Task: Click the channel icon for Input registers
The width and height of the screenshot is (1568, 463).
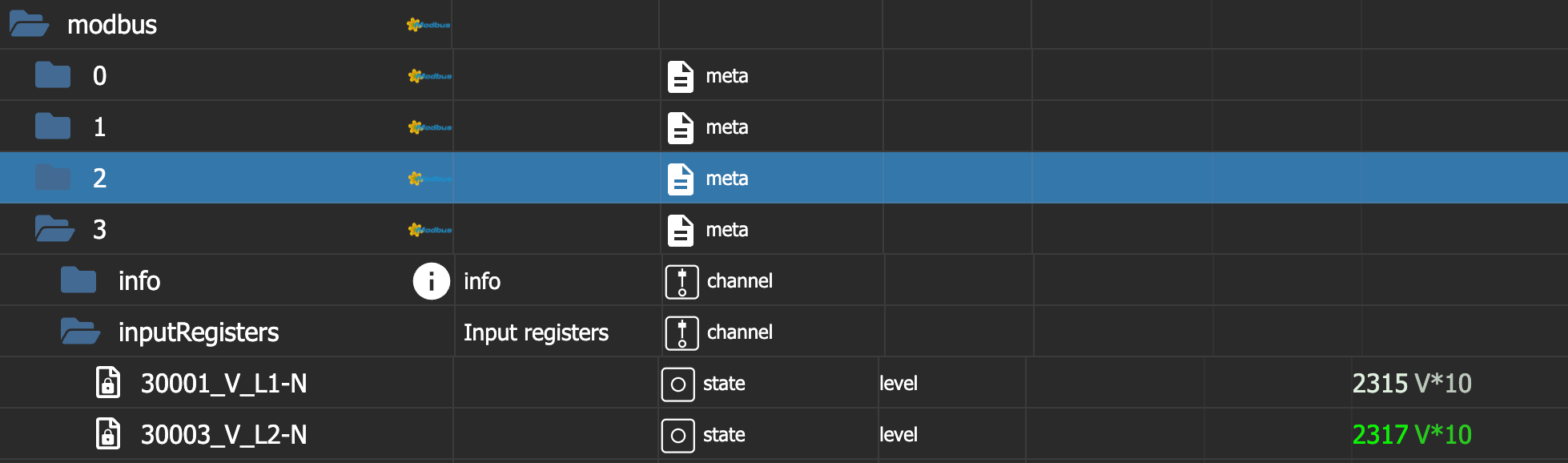Action: (681, 332)
